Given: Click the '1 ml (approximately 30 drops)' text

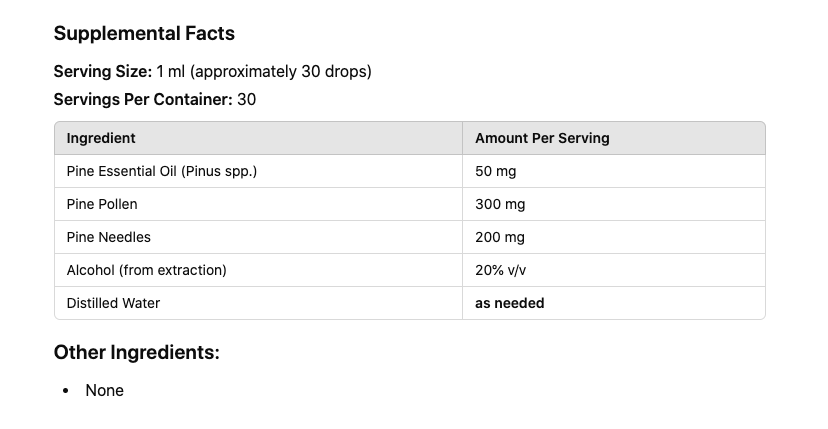Looking at the screenshot, I should 265,72.
